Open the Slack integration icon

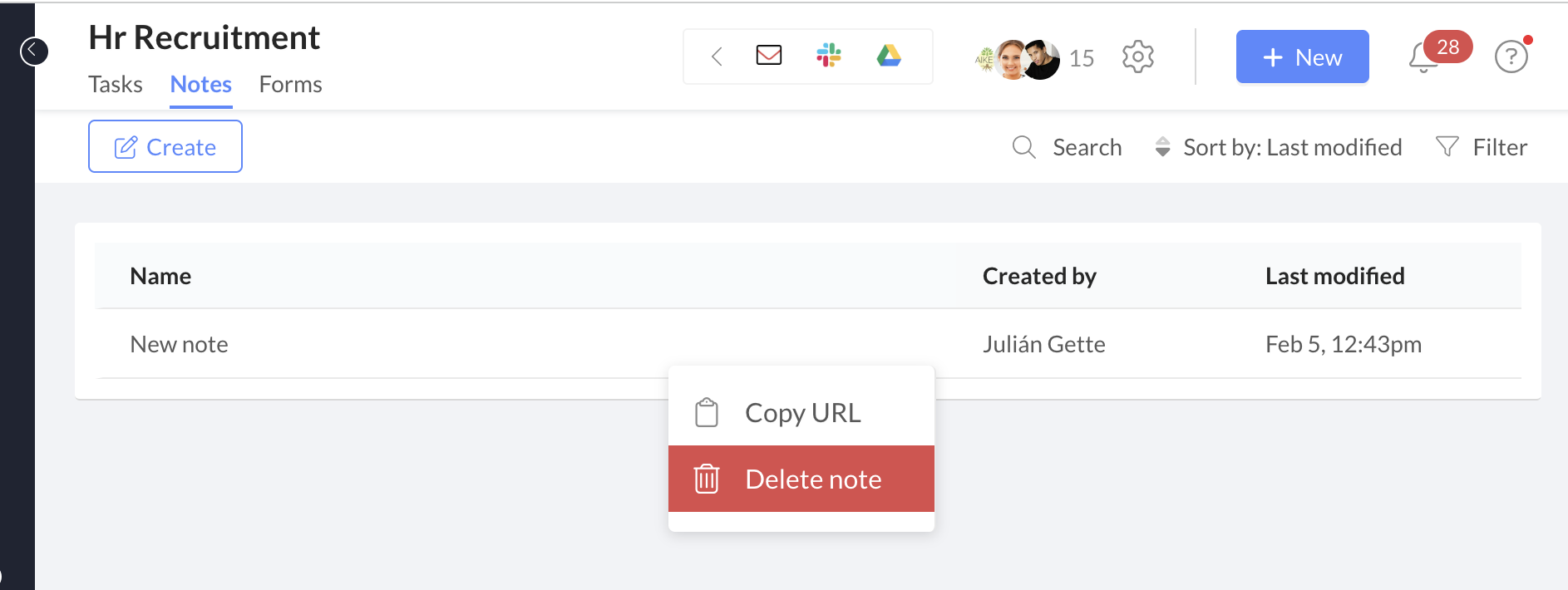point(829,56)
